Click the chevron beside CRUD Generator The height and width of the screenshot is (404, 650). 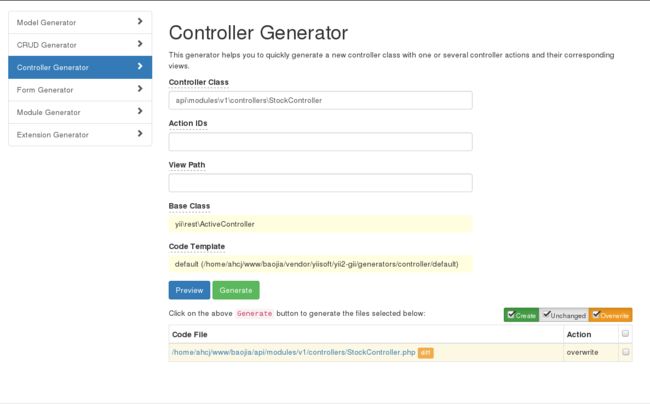click(x=140, y=44)
